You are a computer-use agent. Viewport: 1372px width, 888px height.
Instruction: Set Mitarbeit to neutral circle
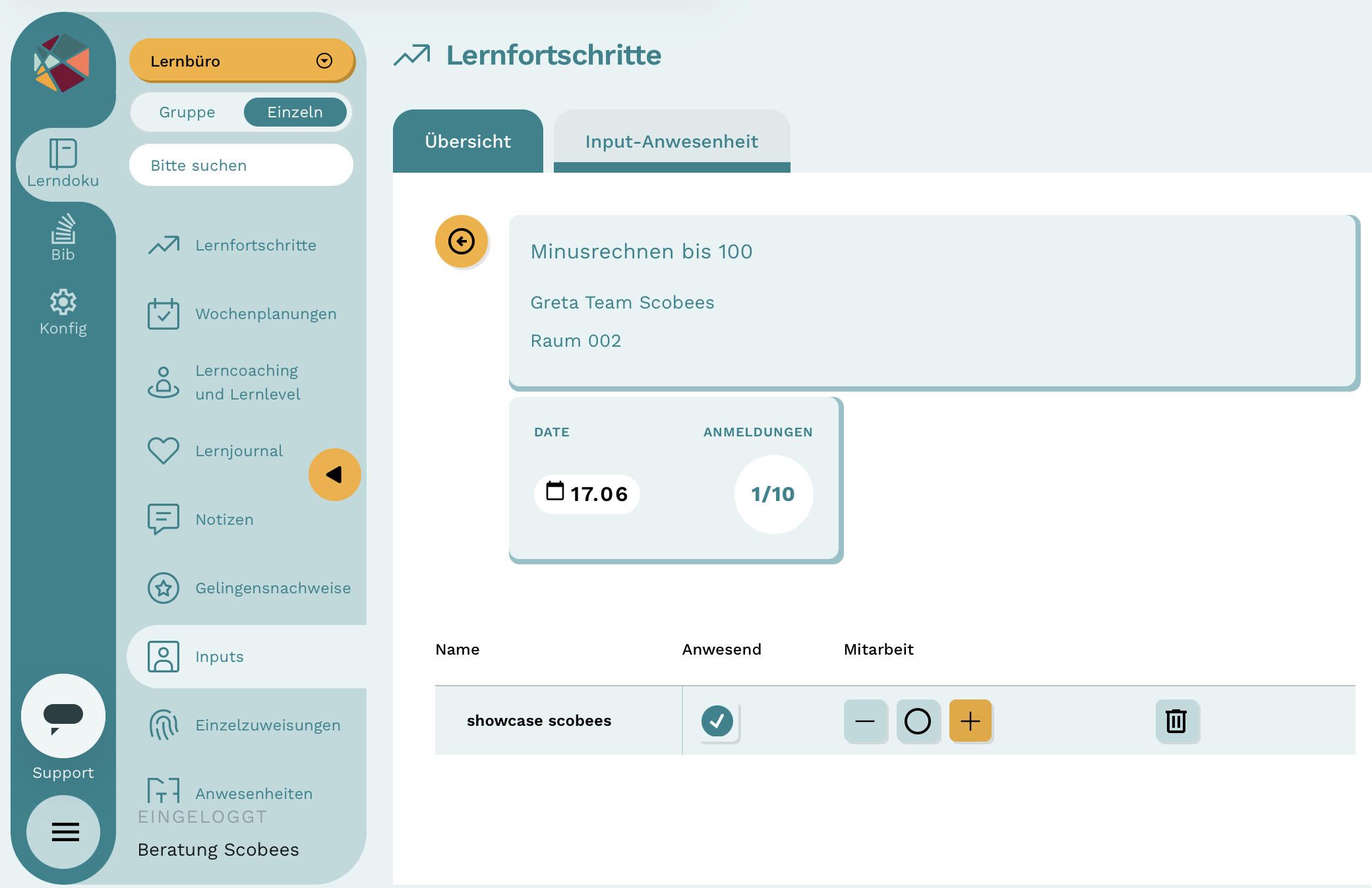click(918, 721)
